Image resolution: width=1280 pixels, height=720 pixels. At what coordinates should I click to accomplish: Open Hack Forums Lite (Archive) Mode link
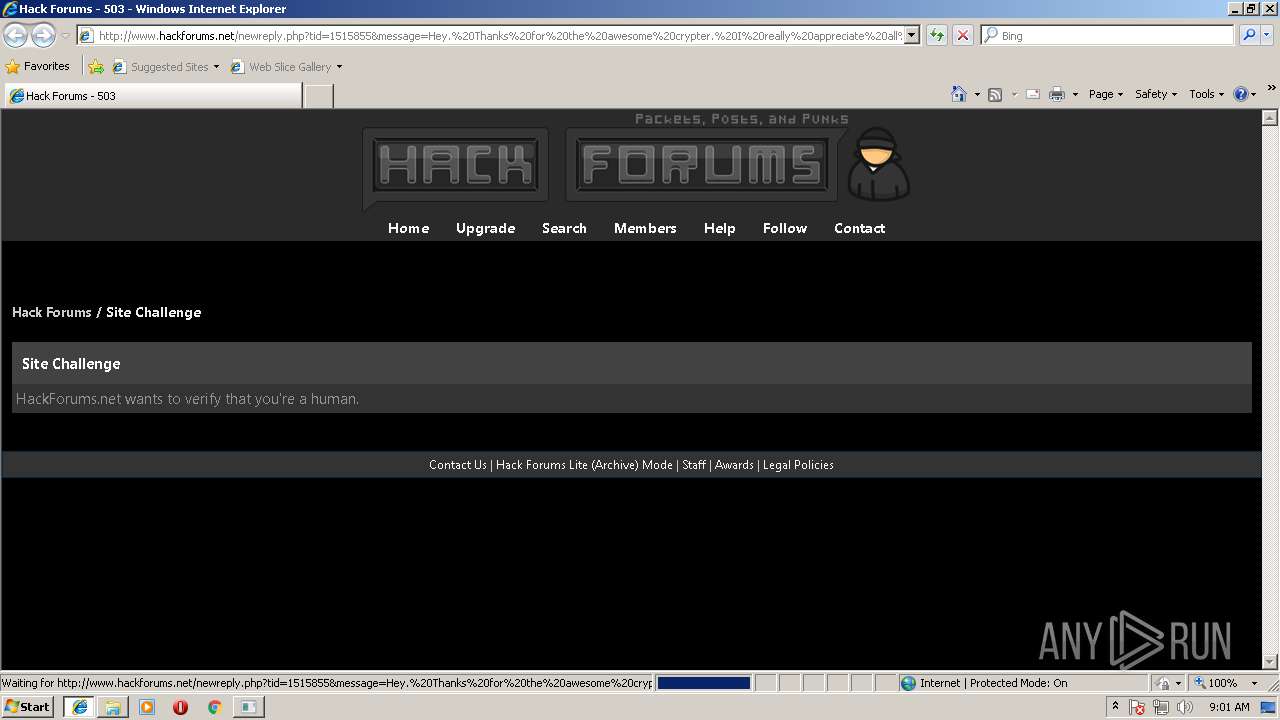pos(584,465)
